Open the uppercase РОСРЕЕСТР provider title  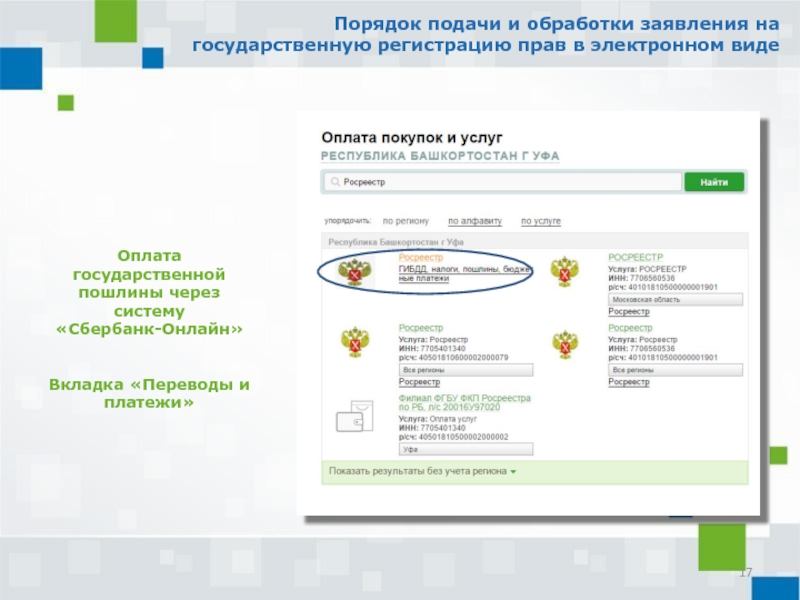point(635,257)
